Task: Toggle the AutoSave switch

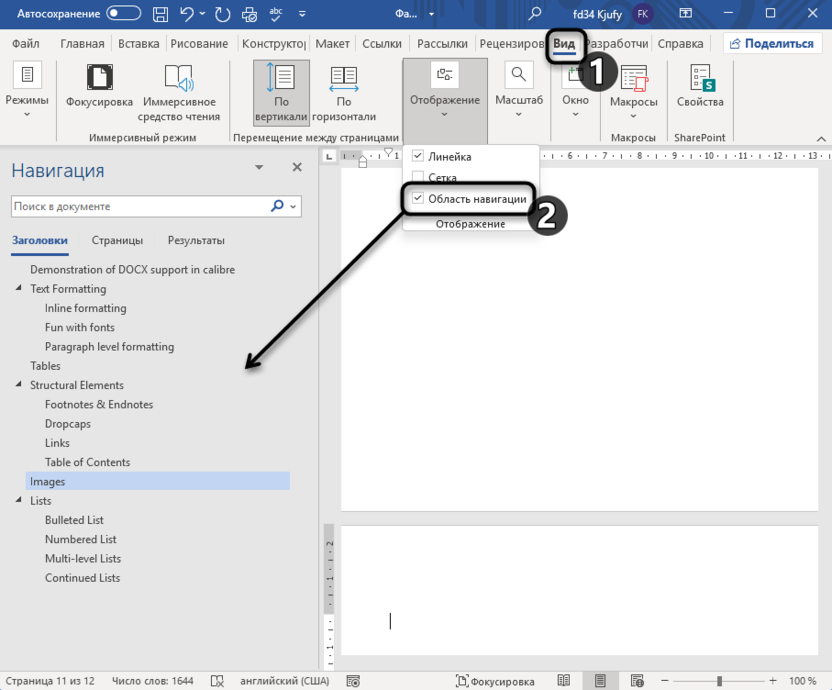Action: (x=124, y=13)
